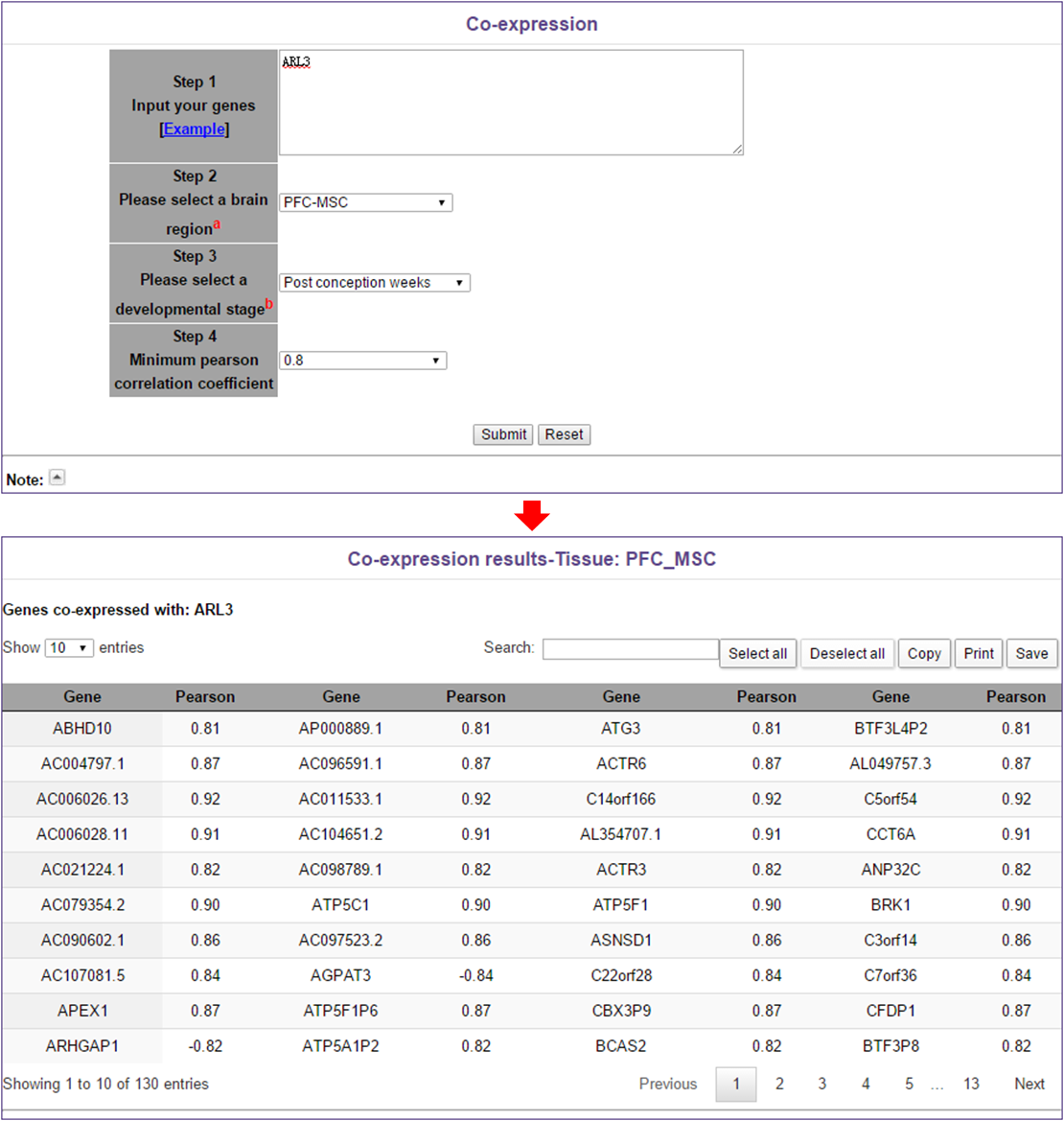Change the Show entries count dropdown
The width and height of the screenshot is (1064, 1121).
click(x=69, y=647)
